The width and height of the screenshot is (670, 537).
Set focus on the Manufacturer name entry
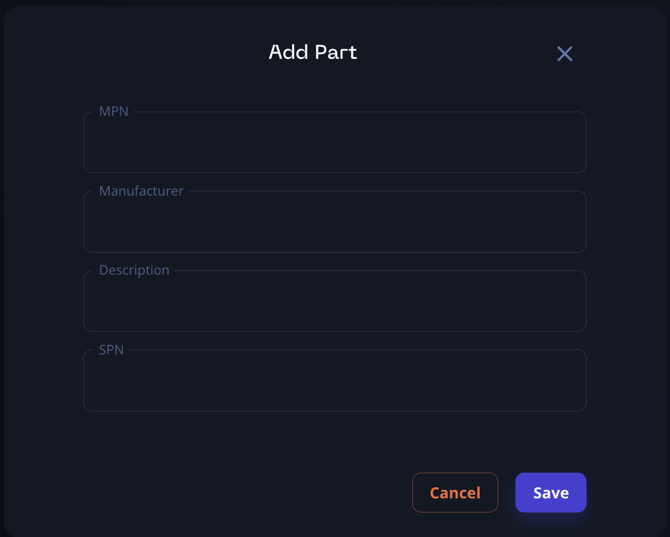(334, 222)
